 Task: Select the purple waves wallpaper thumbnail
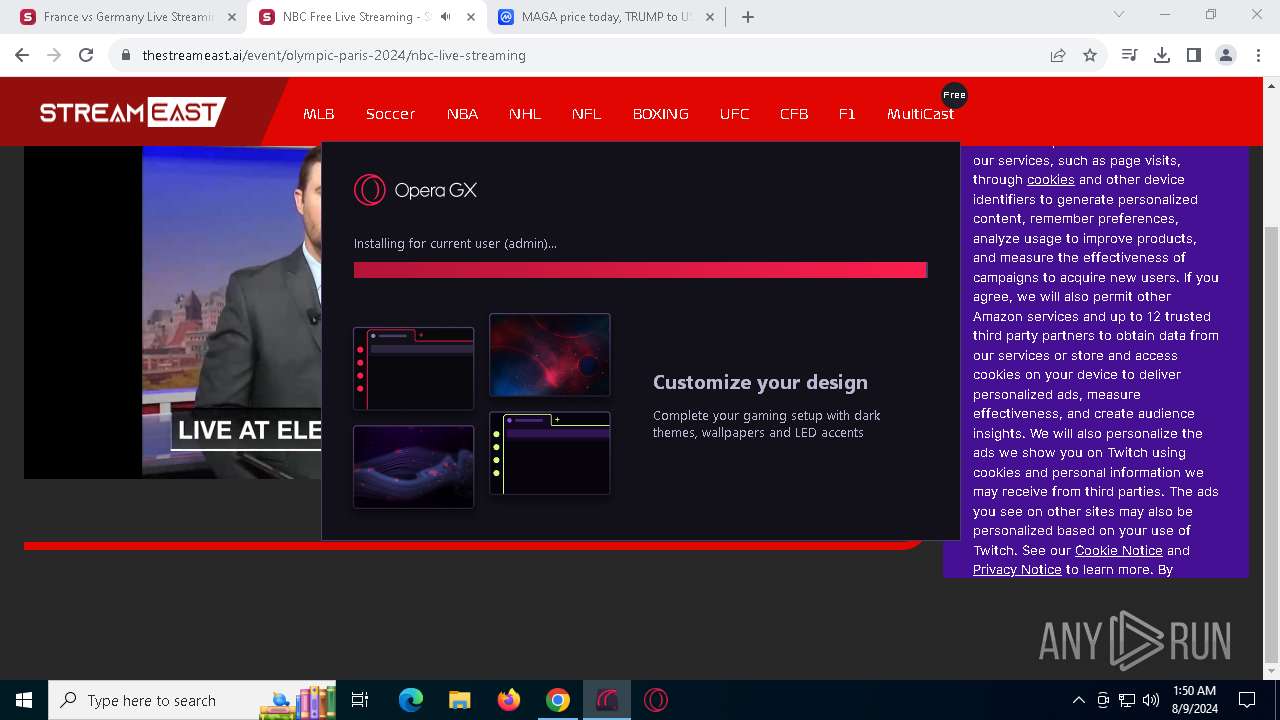point(413,467)
